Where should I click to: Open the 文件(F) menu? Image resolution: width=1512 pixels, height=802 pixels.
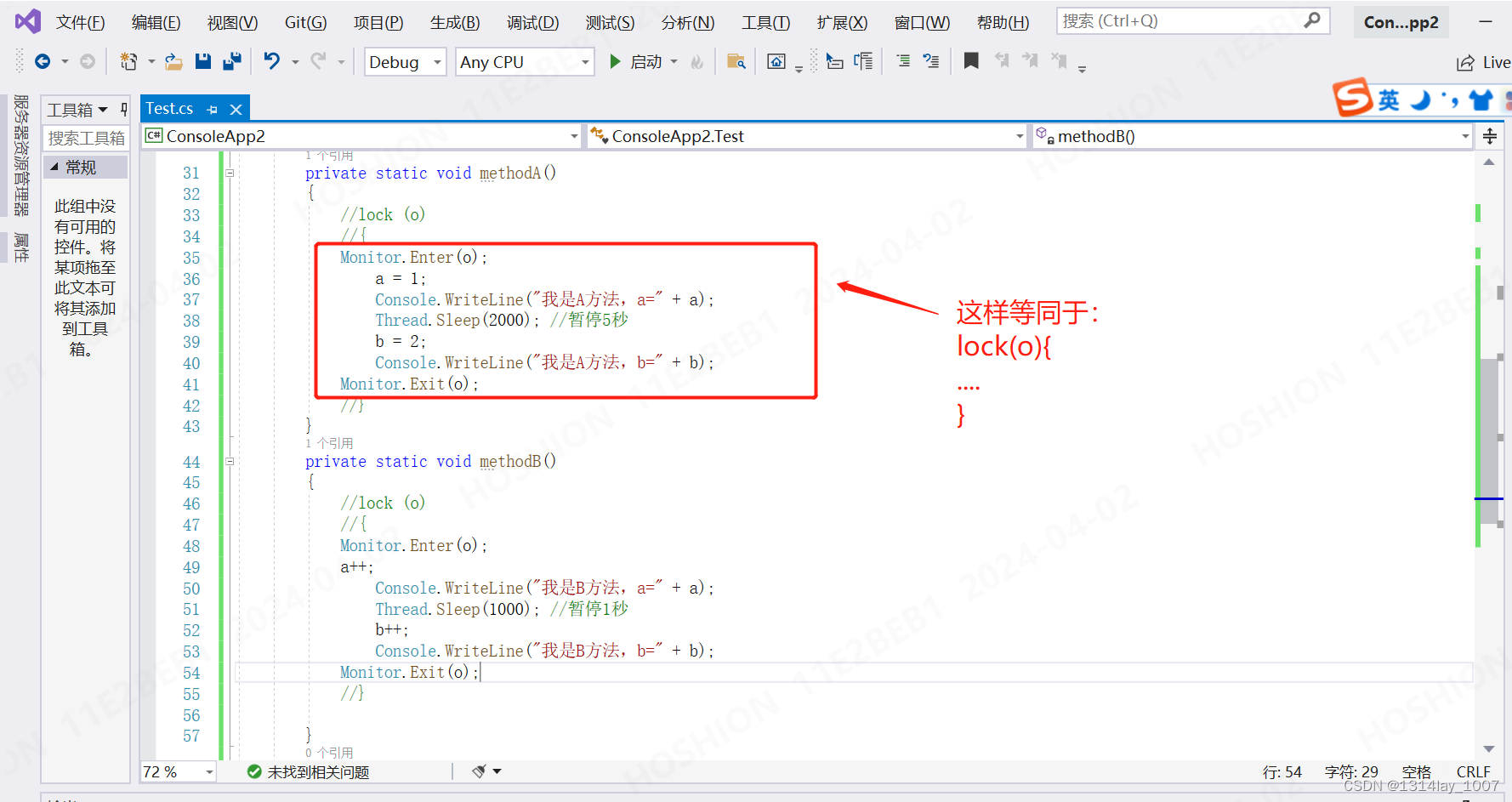(x=81, y=22)
